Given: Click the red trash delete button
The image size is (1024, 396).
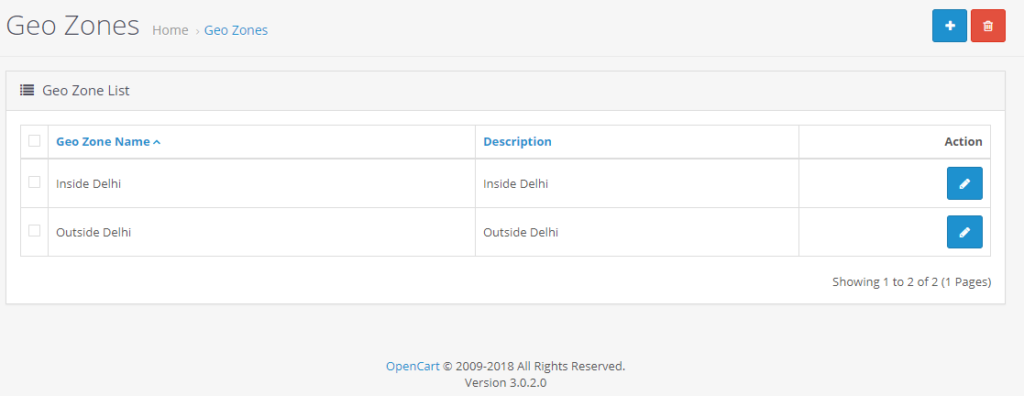Looking at the screenshot, I should [988, 25].
